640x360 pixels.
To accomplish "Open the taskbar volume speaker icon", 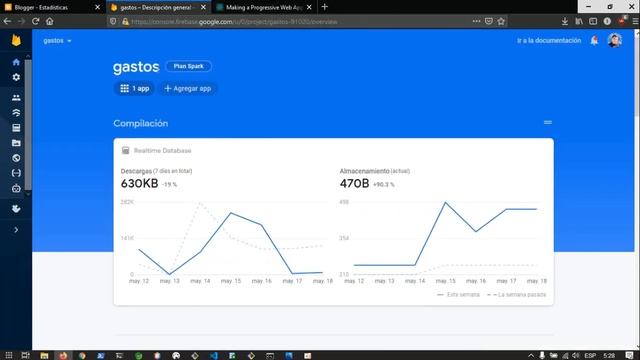I will (576, 356).
